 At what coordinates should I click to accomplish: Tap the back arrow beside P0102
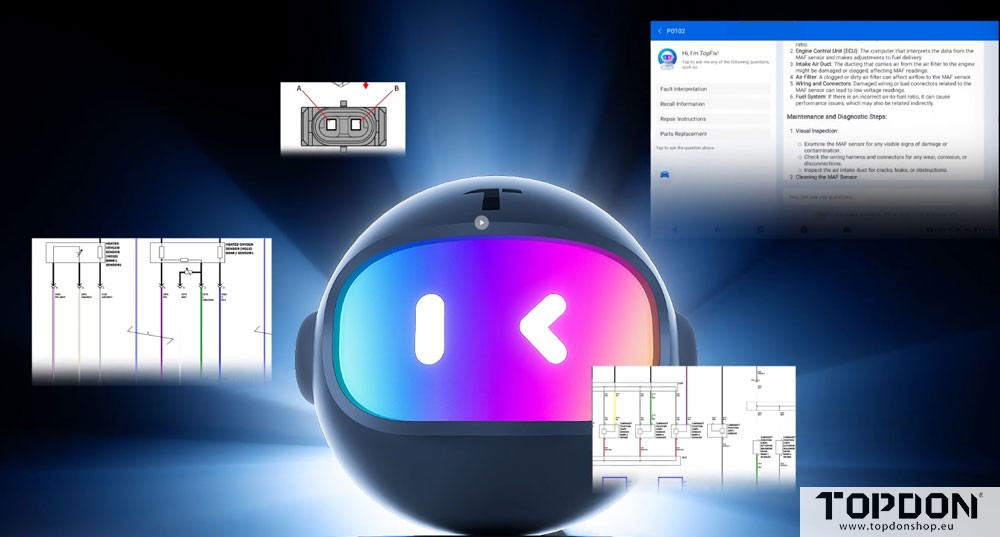660,31
